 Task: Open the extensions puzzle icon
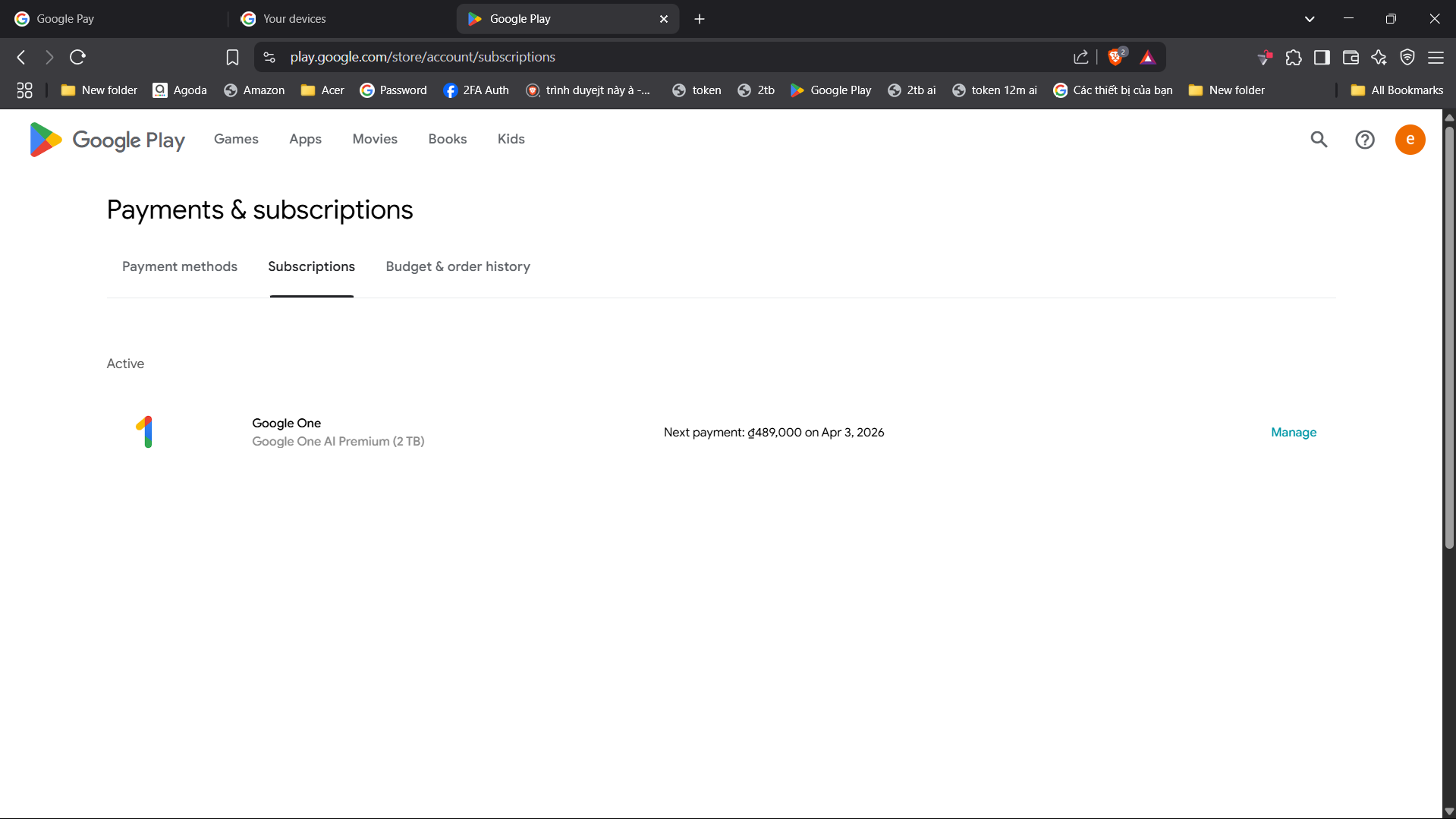coord(1294,57)
